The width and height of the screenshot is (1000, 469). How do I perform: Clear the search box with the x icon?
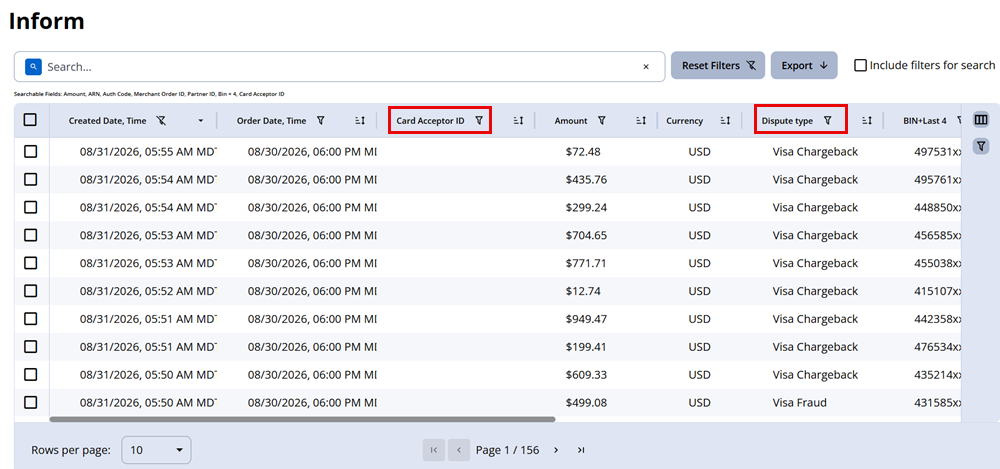(645, 66)
